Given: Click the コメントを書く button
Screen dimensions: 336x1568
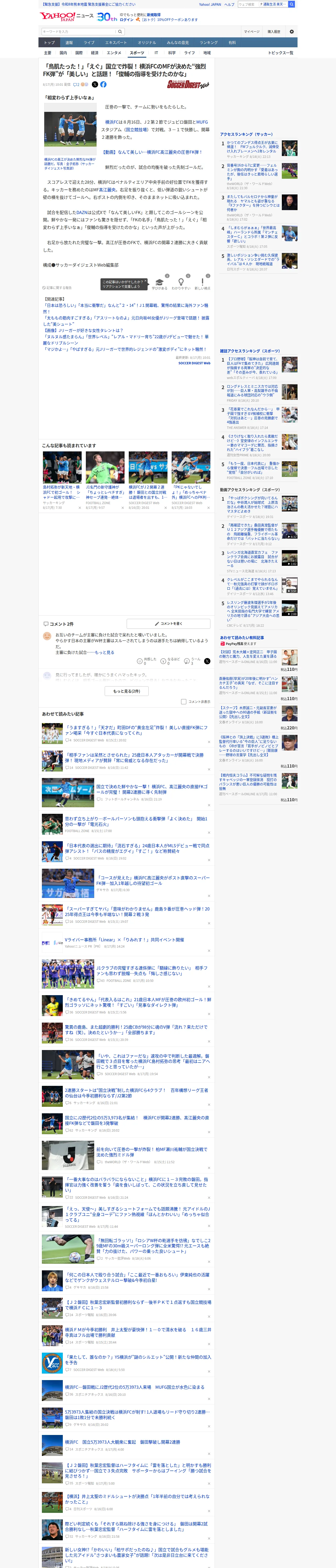Looking at the screenshot, I should tap(168, 624).
